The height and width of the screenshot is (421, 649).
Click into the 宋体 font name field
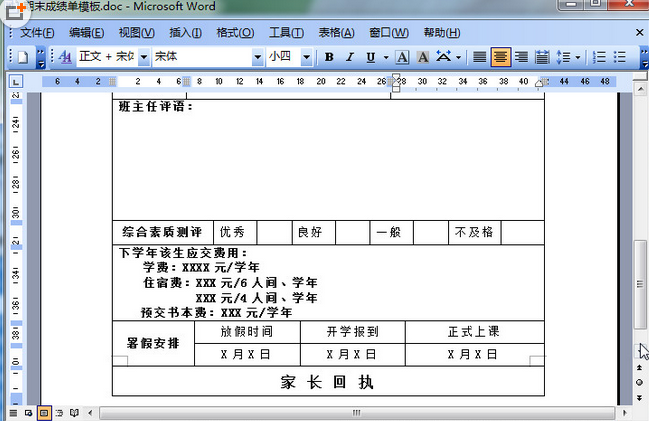click(x=202, y=57)
